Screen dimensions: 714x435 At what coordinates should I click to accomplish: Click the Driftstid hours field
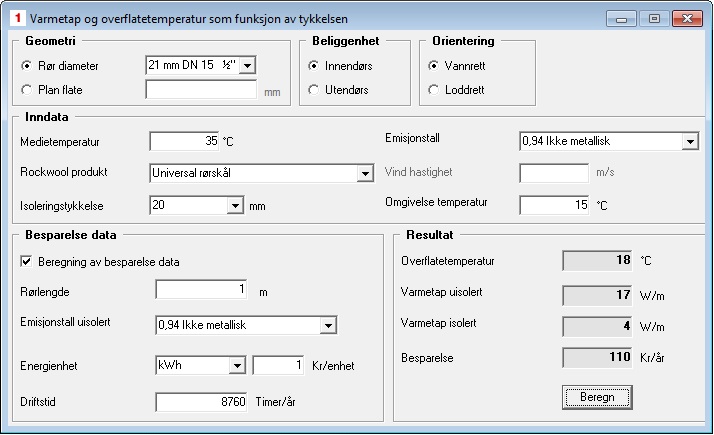201,402
